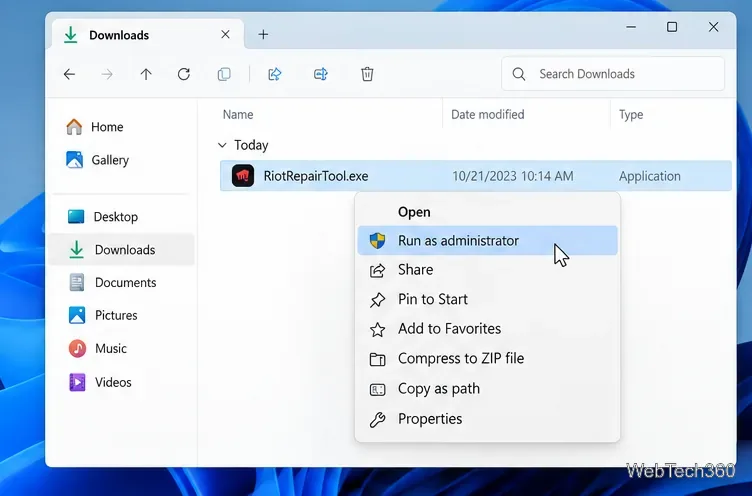
Task: Open Pictures folder in sidebar
Action: tap(116, 315)
